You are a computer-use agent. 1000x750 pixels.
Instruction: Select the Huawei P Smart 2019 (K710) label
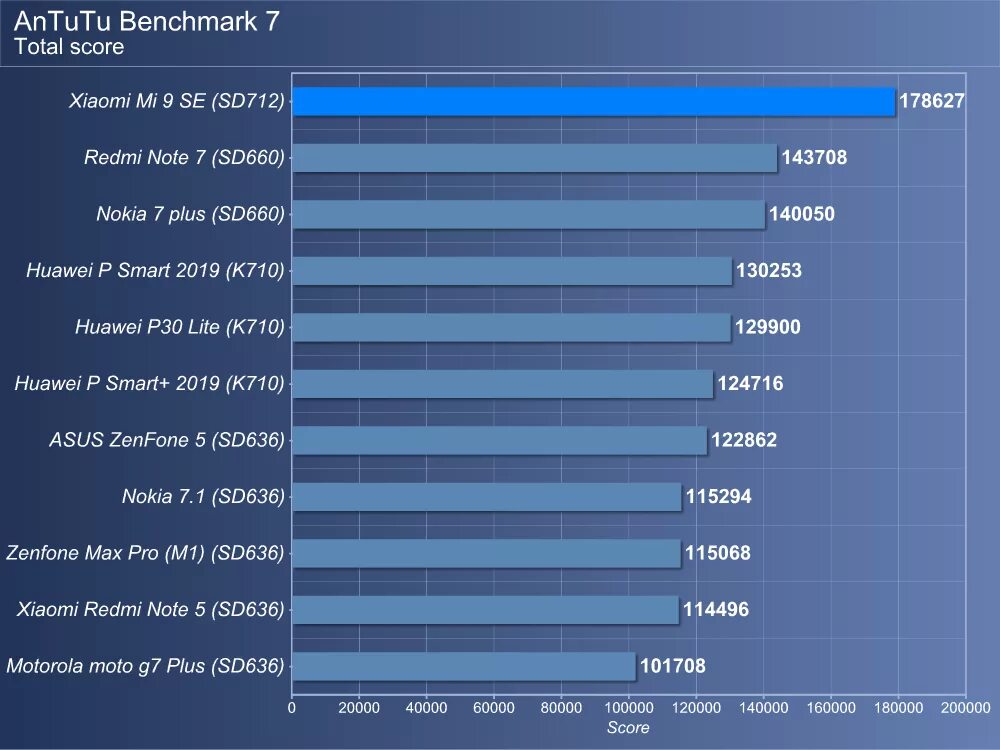[156, 270]
